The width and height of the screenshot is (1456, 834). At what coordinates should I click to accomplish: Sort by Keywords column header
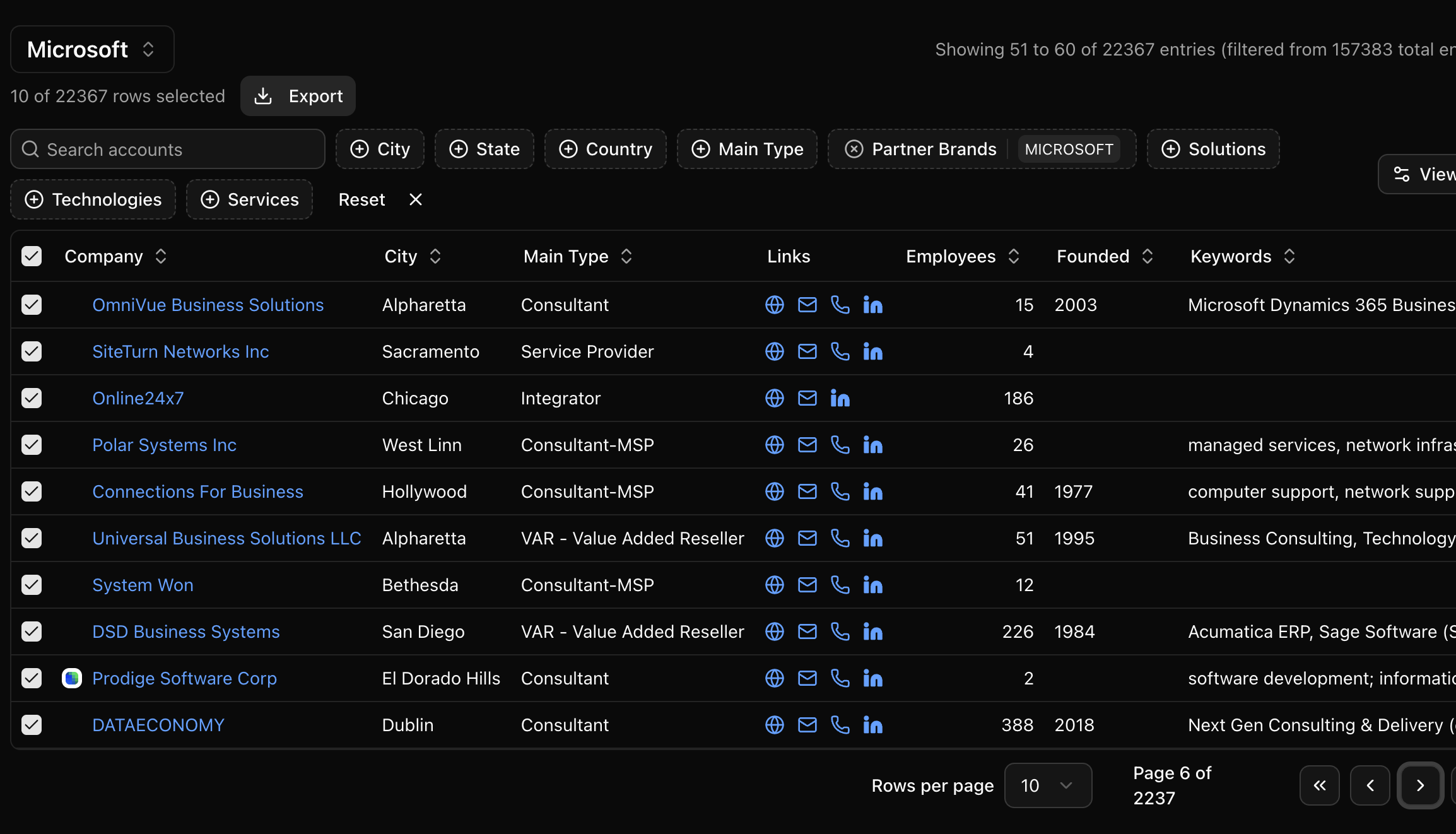[x=1242, y=256]
